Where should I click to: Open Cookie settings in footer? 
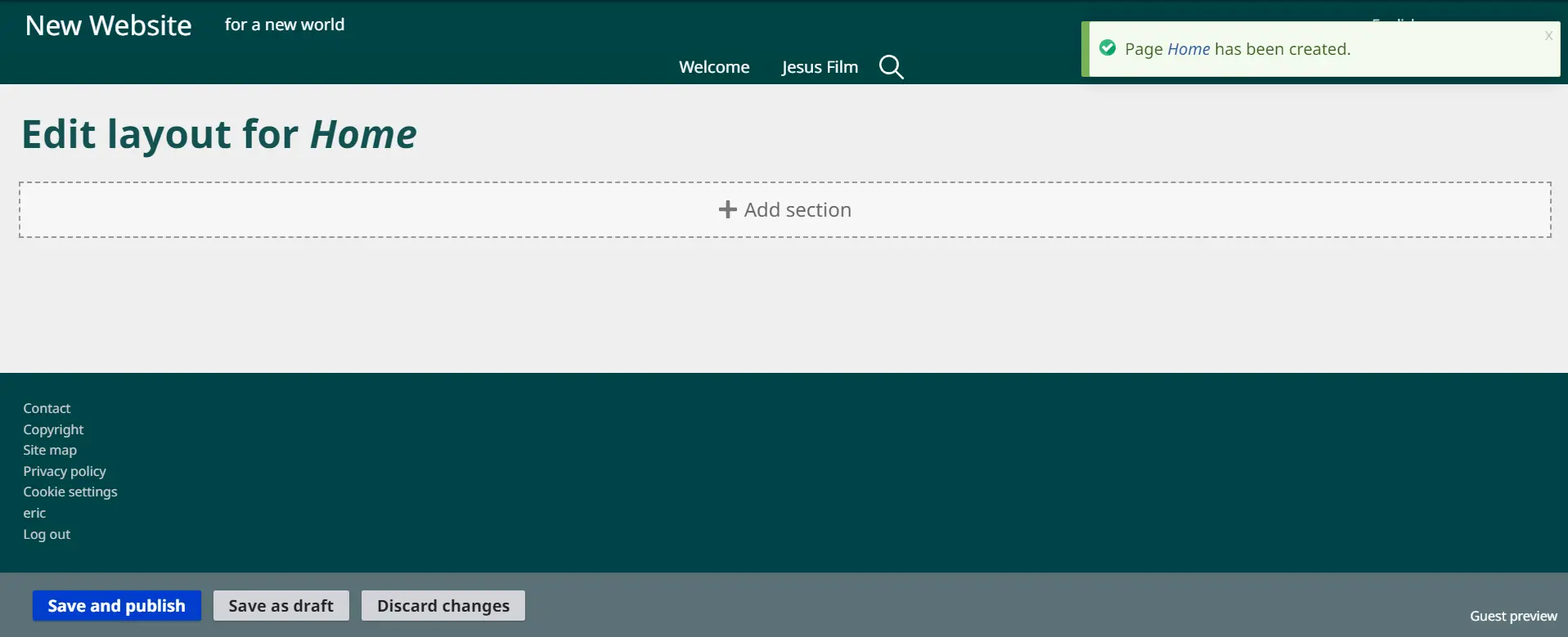70,491
